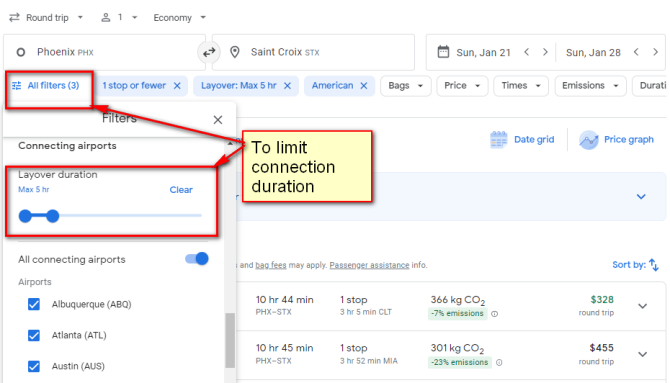Show emissions info for 301 kg flight
This screenshot has width=670, height=383.
pos(499,362)
